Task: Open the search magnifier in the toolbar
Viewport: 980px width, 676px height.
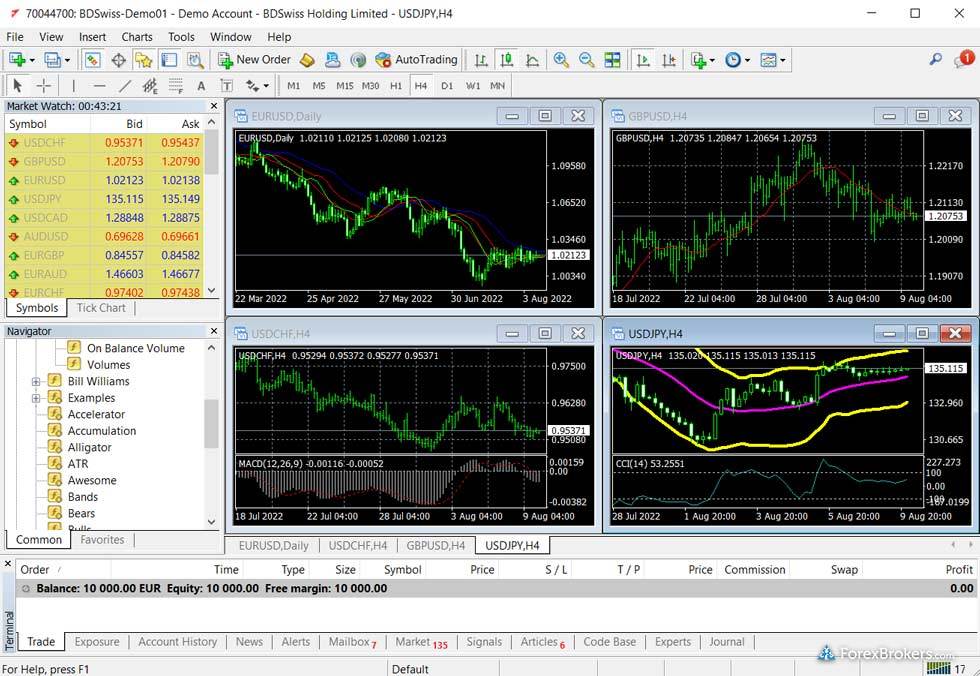Action: [936, 59]
